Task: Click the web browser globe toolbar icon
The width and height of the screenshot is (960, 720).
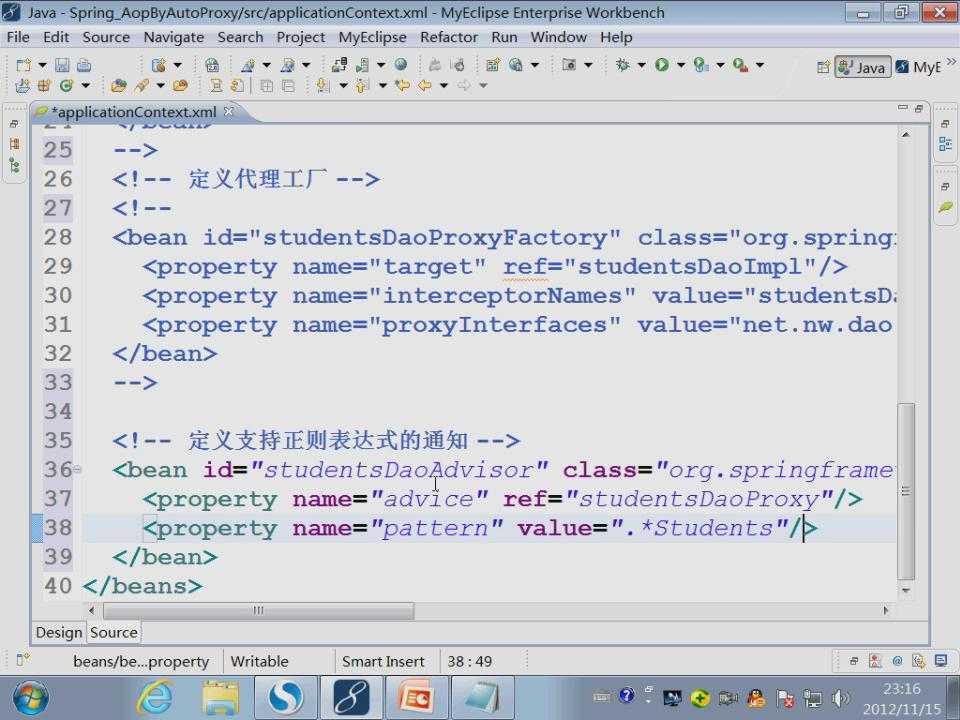Action: click(401, 64)
